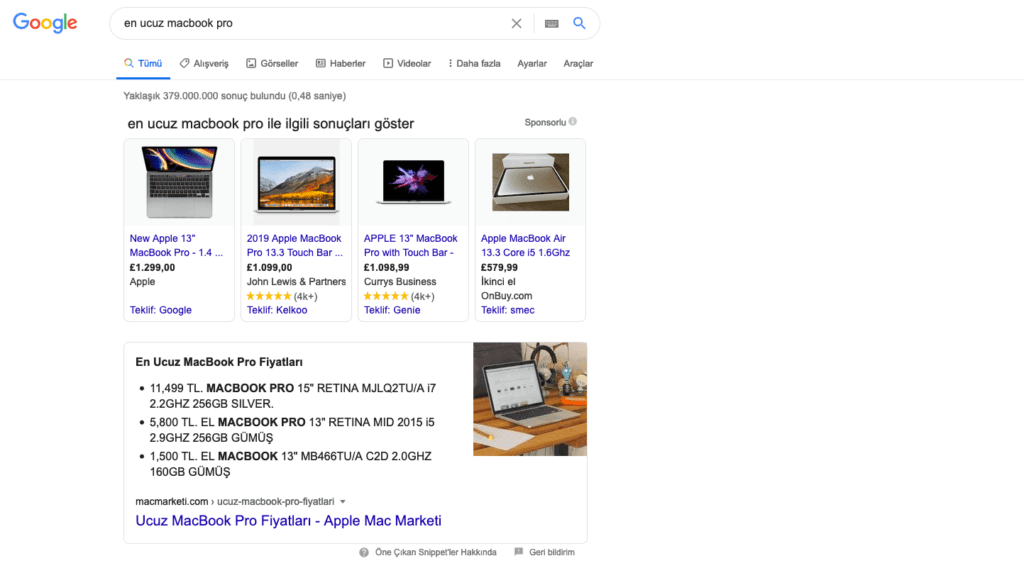This screenshot has width=1024, height=573.
Task: Click the £1.299,00 price
Action: click(x=152, y=267)
